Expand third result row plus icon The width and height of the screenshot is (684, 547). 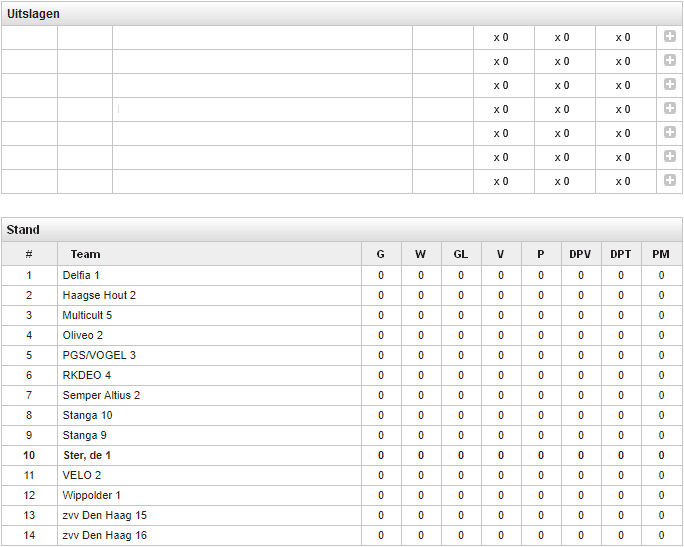click(670, 85)
